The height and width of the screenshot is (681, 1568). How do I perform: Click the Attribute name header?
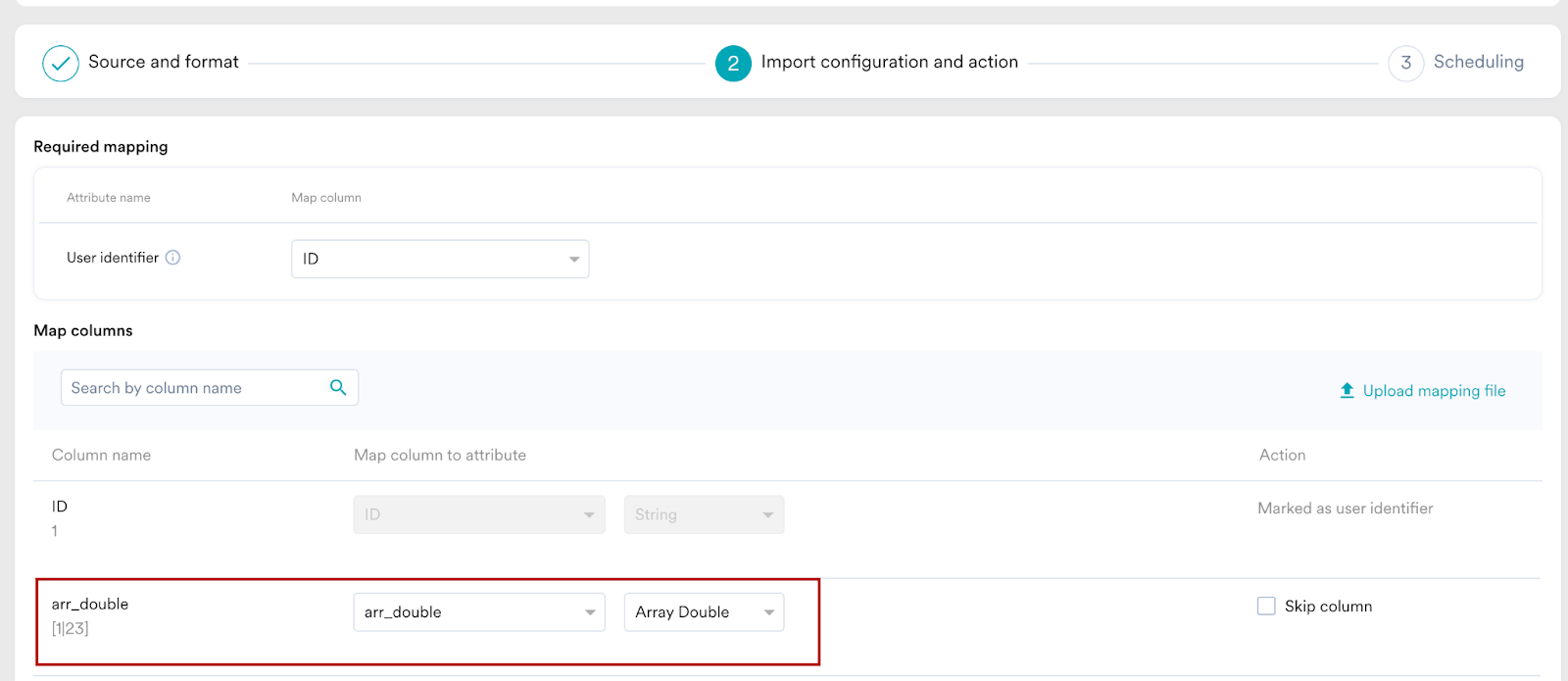coord(109,197)
